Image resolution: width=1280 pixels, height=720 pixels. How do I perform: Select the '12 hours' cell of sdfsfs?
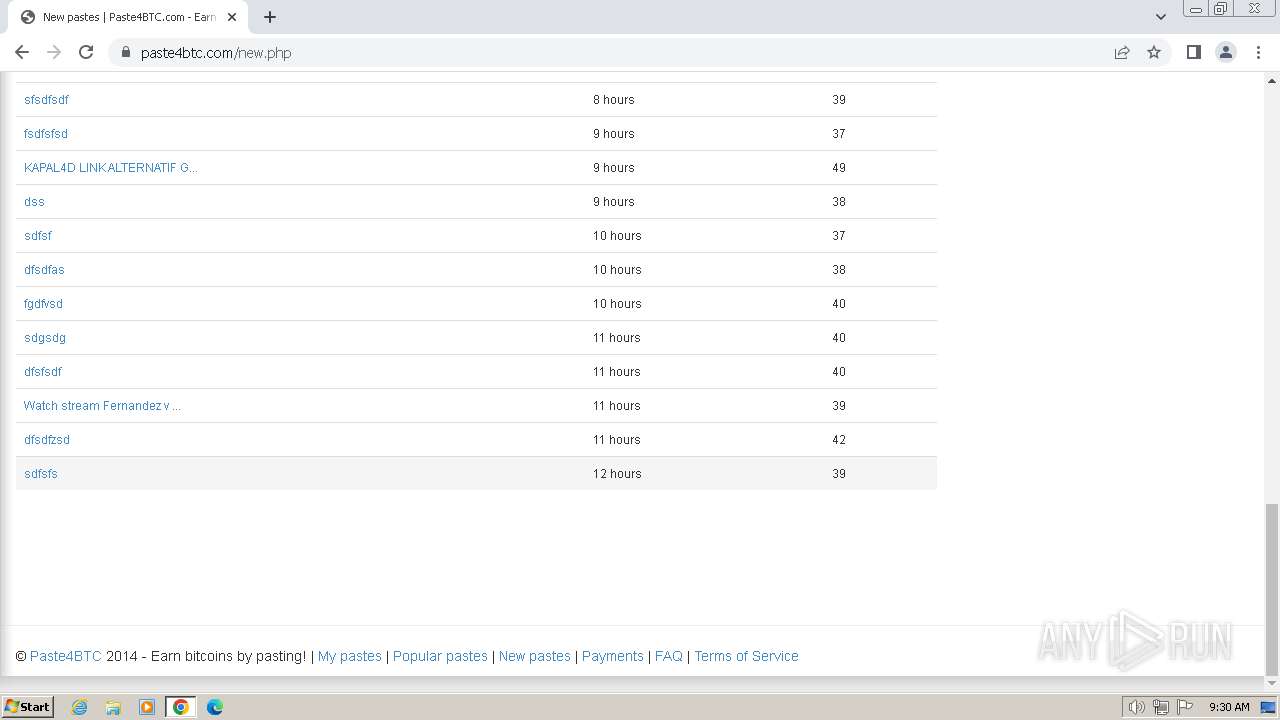pos(617,474)
